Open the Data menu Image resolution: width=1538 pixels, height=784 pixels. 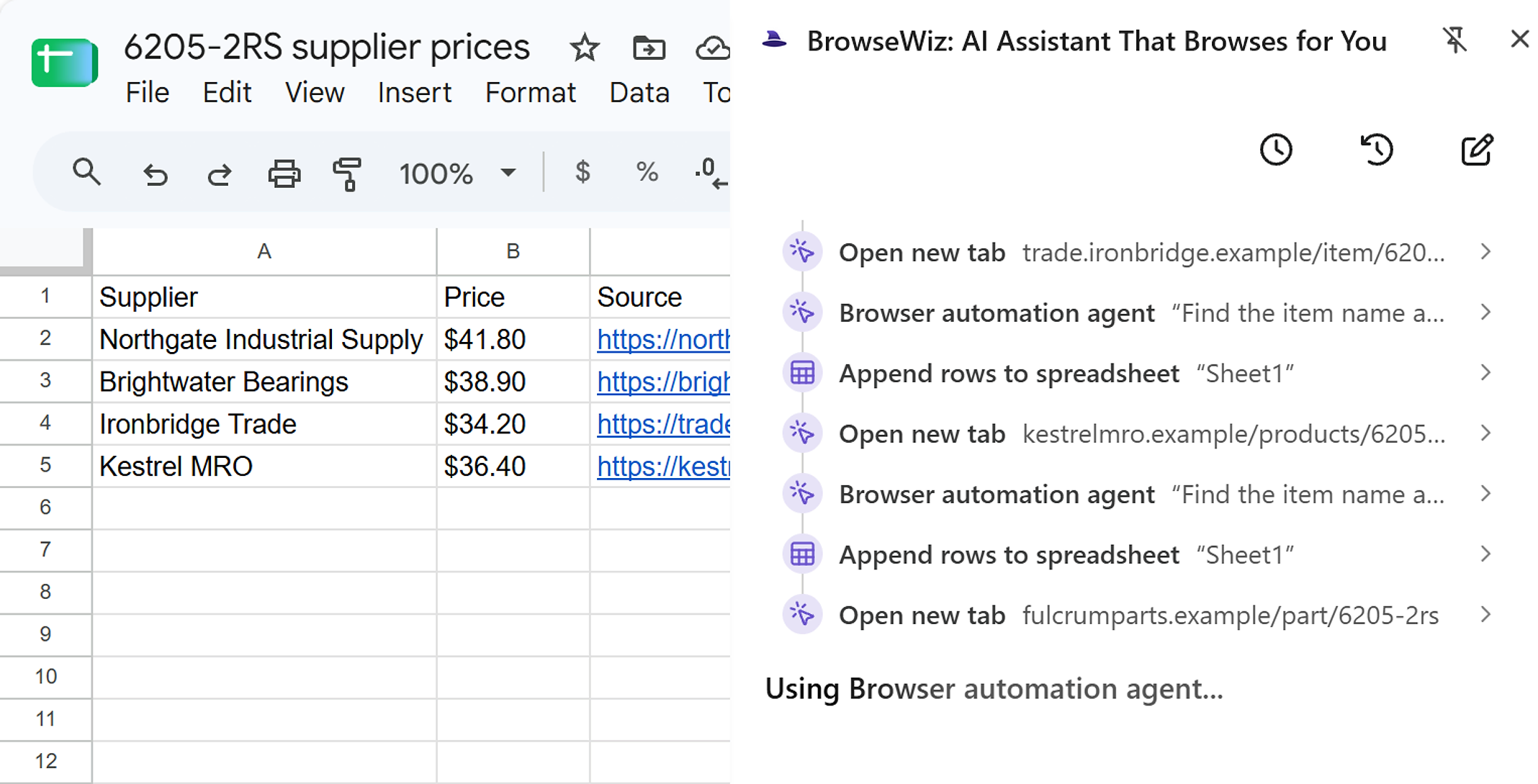[639, 93]
